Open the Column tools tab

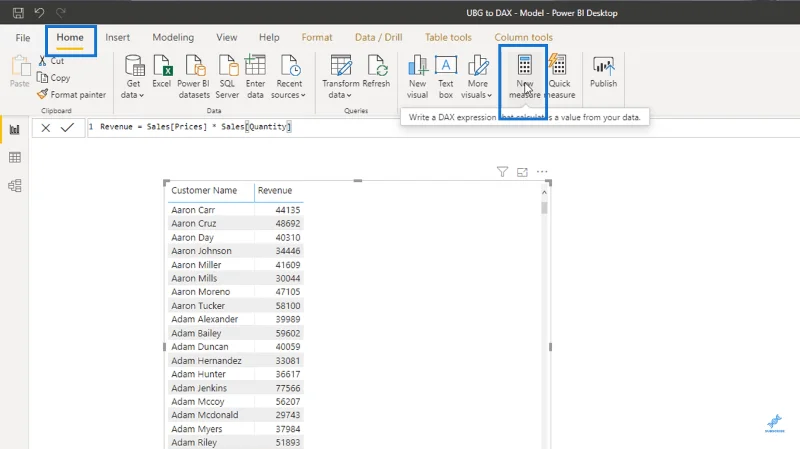pyautogui.click(x=523, y=37)
